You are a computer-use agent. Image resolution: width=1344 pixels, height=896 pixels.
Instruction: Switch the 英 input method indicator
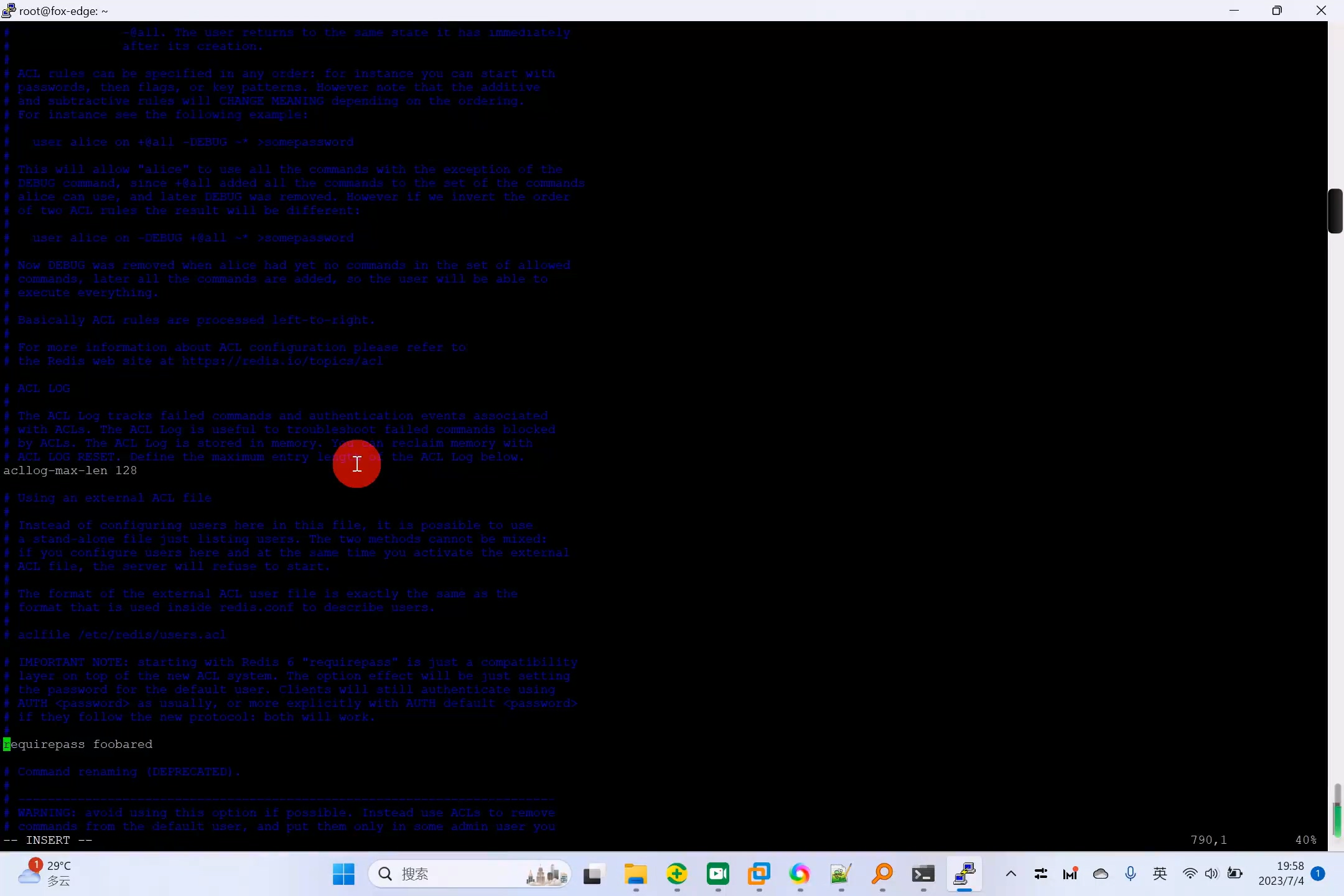click(x=1160, y=874)
